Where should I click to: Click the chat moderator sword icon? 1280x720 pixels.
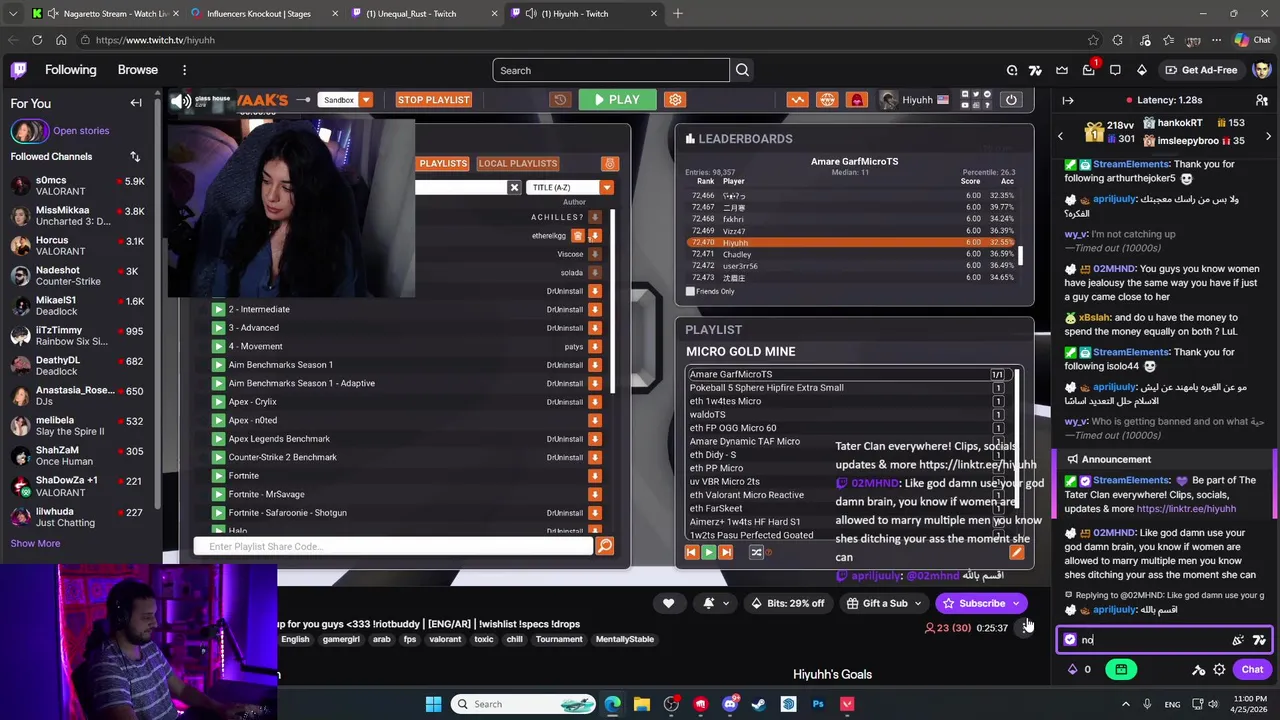(x=1198, y=669)
